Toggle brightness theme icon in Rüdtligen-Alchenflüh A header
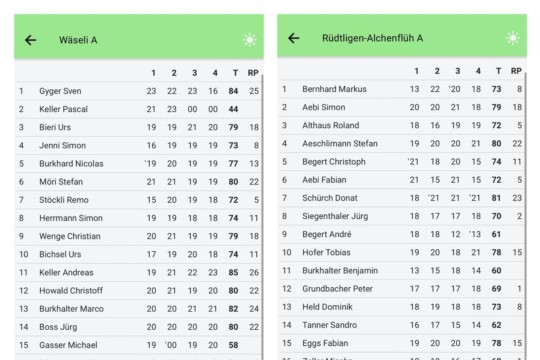The width and height of the screenshot is (540, 360). (512, 38)
